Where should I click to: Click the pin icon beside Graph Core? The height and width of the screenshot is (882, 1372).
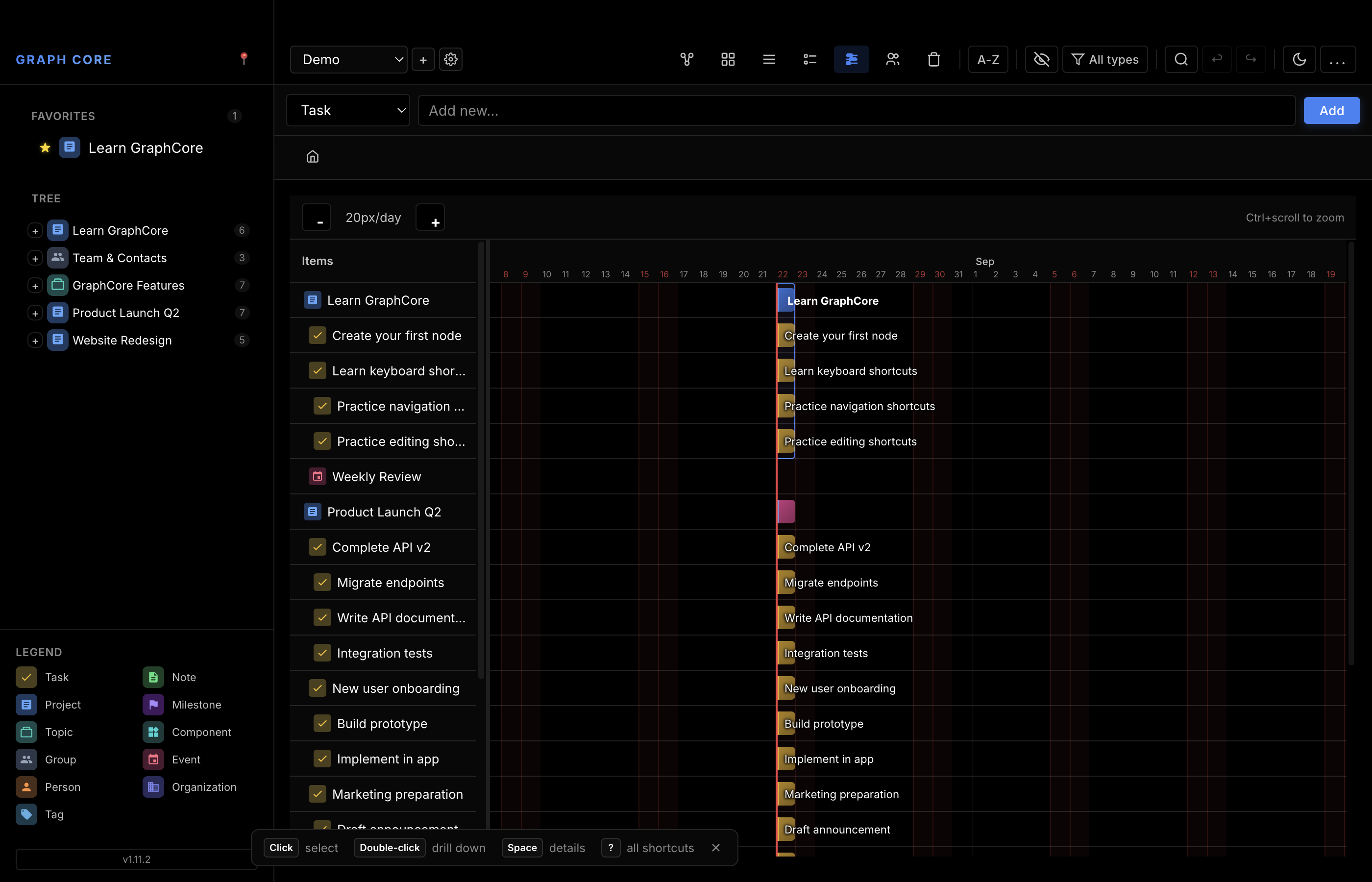pos(244,58)
